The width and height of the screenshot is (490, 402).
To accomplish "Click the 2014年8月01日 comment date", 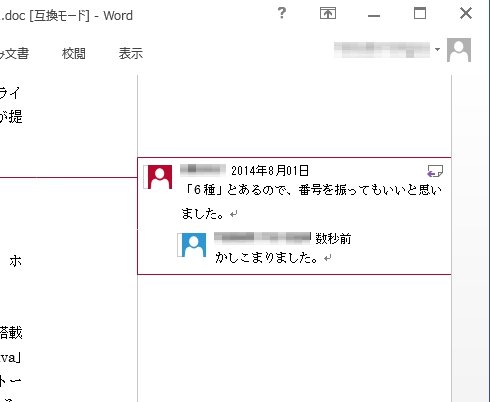I will tap(270, 171).
